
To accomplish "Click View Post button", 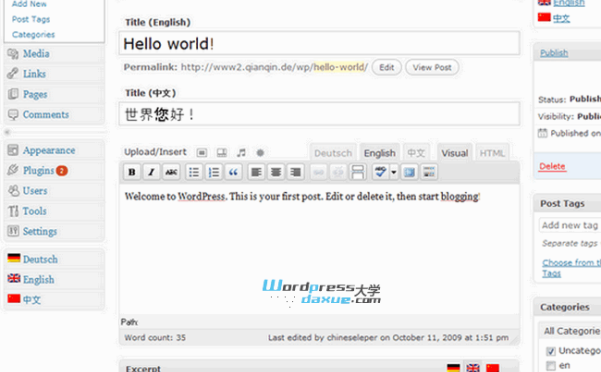I will [432, 67].
